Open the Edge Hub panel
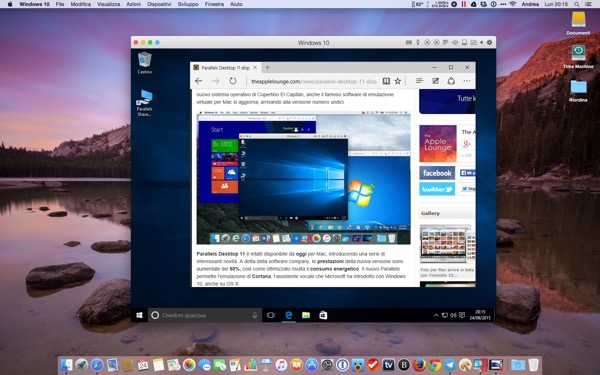The height and width of the screenshot is (375, 600). pos(419,81)
